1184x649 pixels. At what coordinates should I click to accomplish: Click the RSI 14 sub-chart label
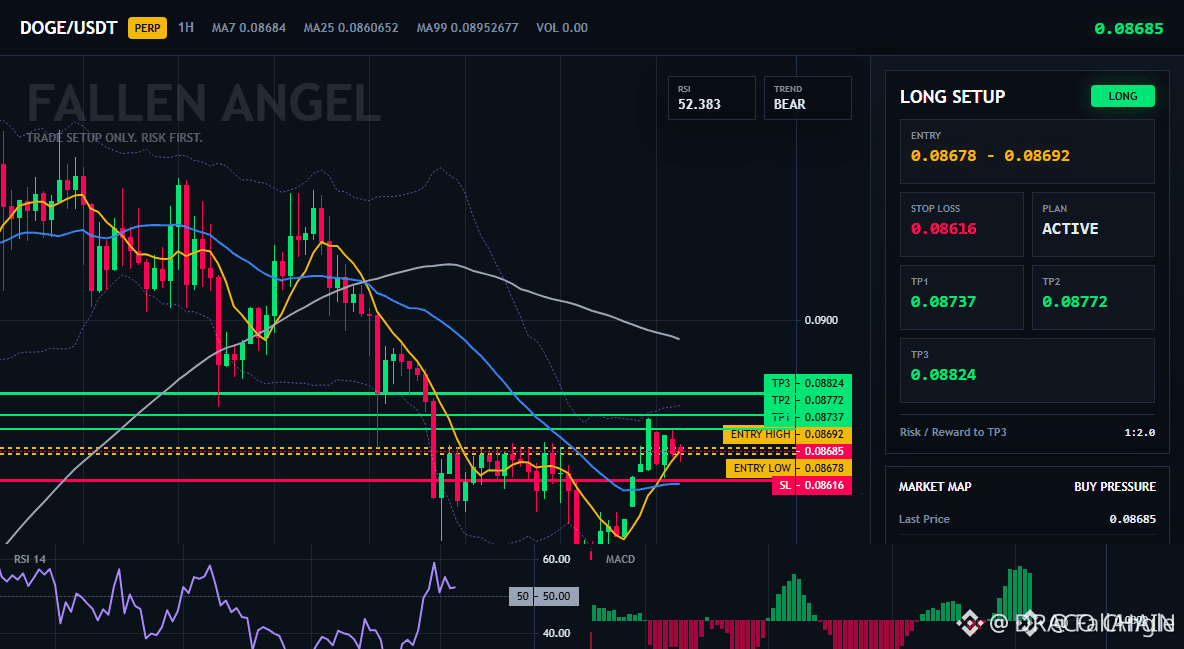(29, 559)
